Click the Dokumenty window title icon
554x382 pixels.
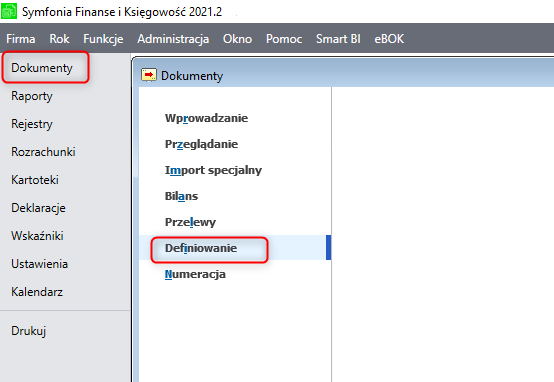pyautogui.click(x=149, y=75)
